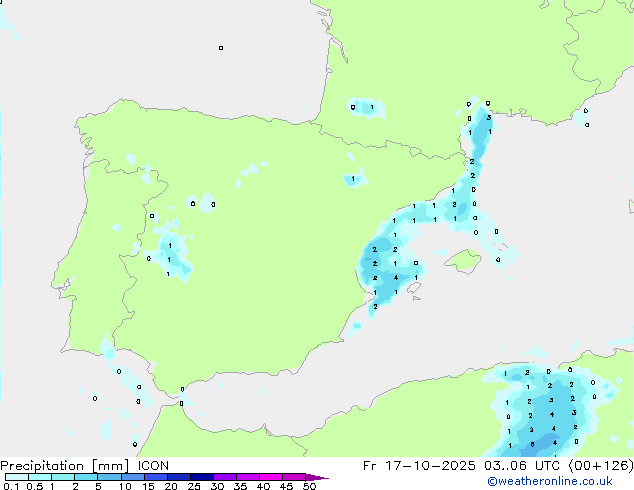This screenshot has height=490, width=634.
Task: Click the '0.5' legend scale label
Action: [34, 486]
